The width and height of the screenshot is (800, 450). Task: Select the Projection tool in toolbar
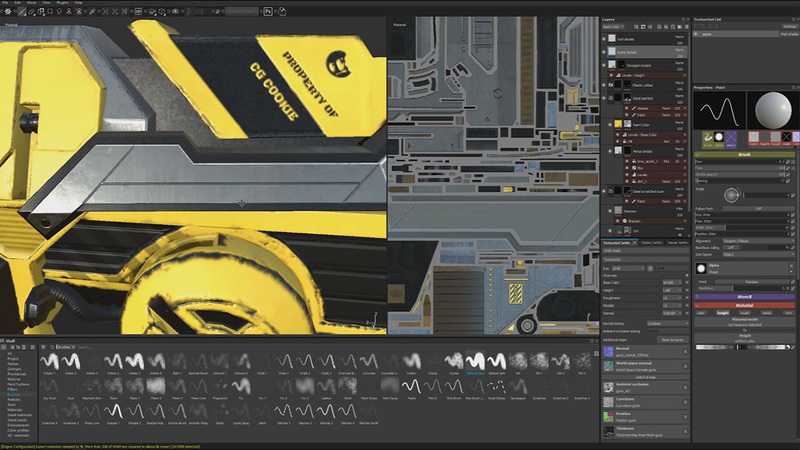coord(41,11)
